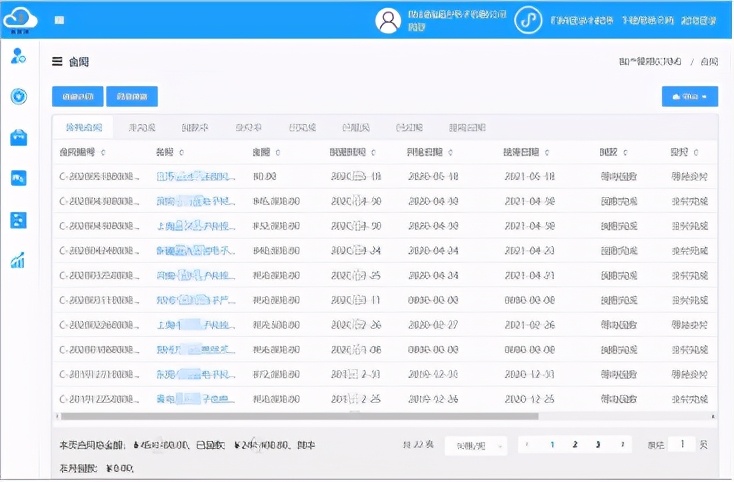Click the cloud logo in the header
The width and height of the screenshot is (734, 482).
point(20,21)
